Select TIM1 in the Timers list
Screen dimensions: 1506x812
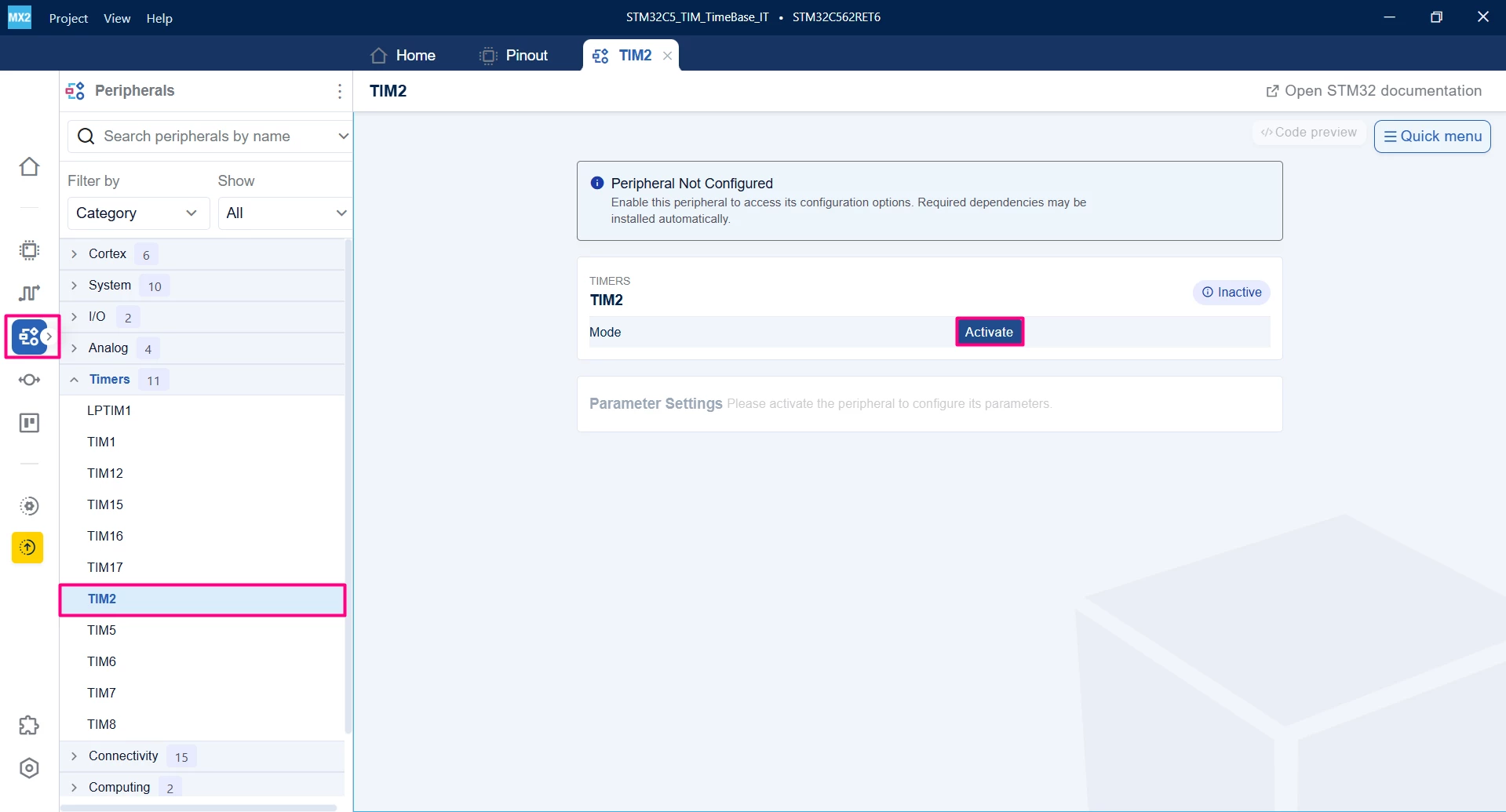point(202,442)
